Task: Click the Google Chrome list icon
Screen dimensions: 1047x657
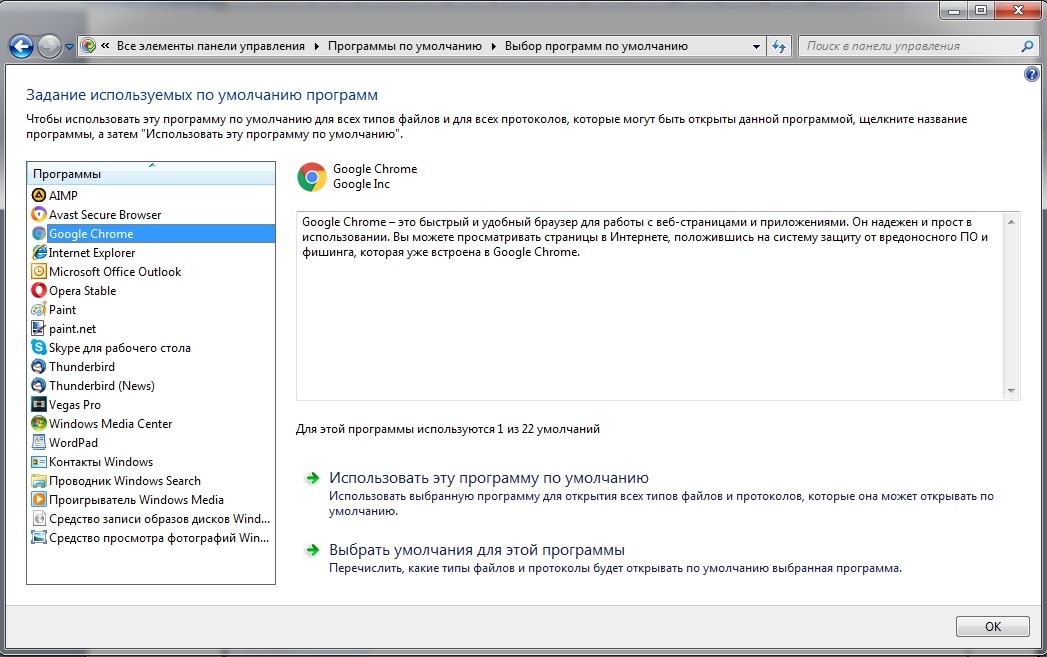Action: pos(39,234)
